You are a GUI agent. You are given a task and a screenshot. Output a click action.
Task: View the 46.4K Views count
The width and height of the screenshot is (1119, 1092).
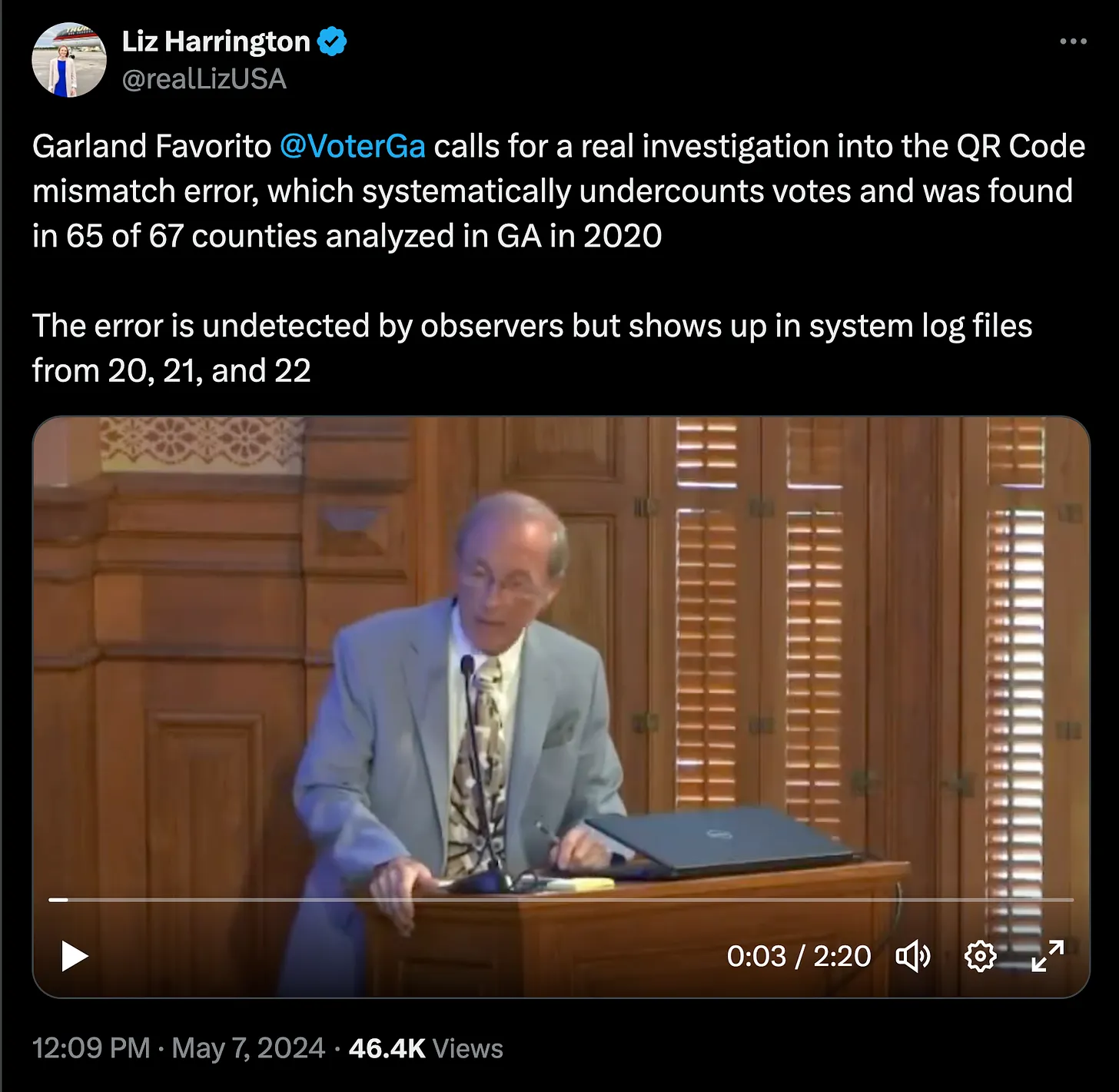click(x=426, y=1048)
